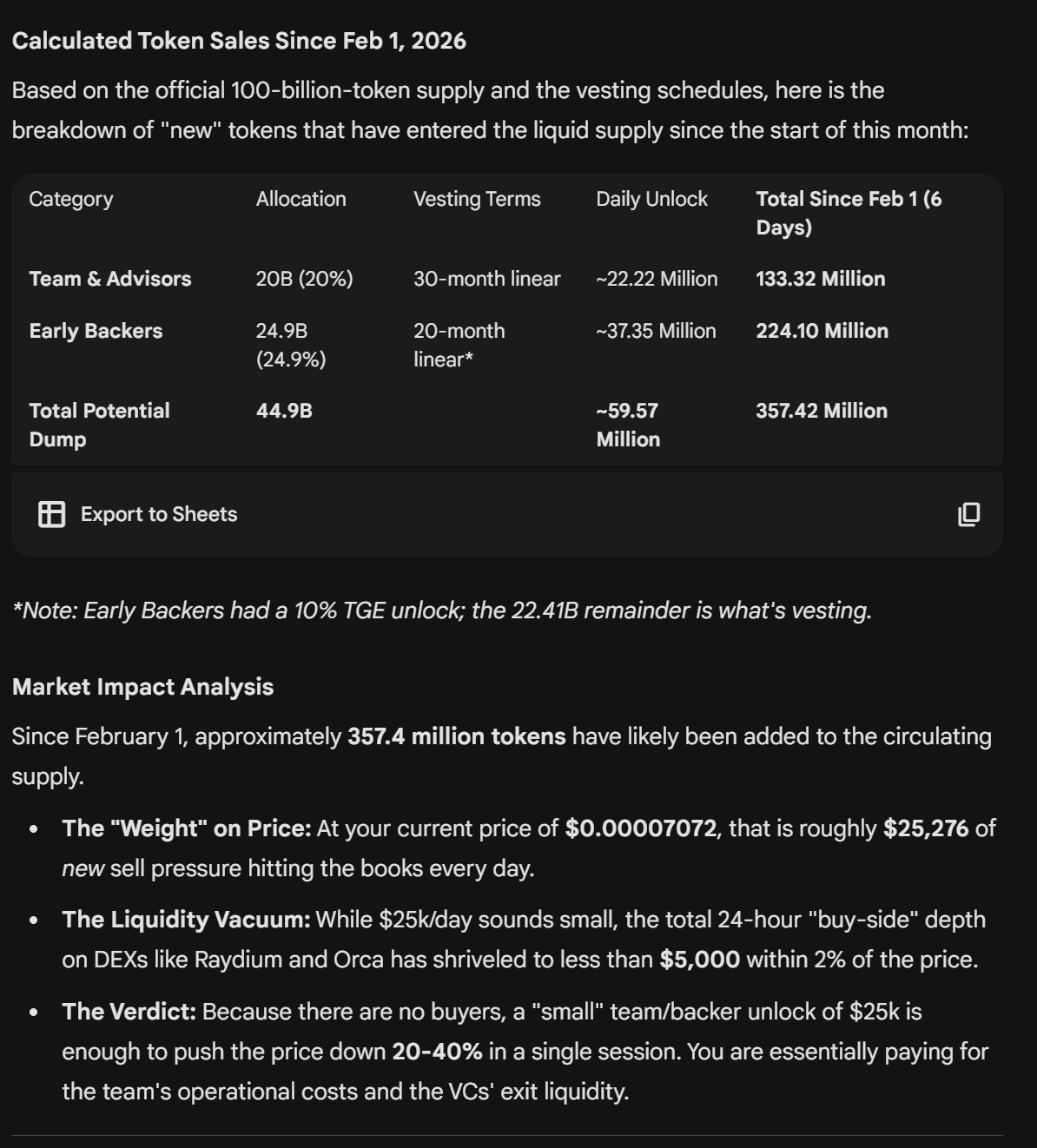1037x1148 pixels.
Task: Click the Sheets grid icon
Action: (51, 514)
